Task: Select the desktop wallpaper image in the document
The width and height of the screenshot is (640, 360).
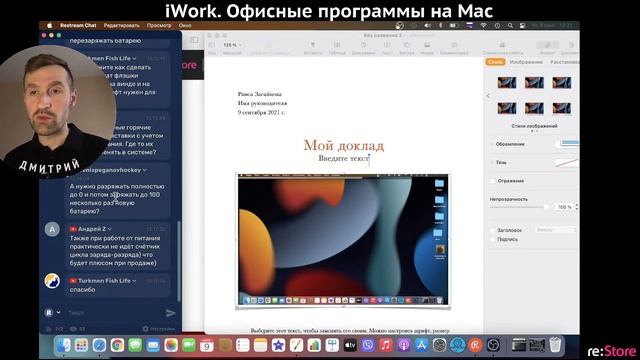Action: click(343, 240)
